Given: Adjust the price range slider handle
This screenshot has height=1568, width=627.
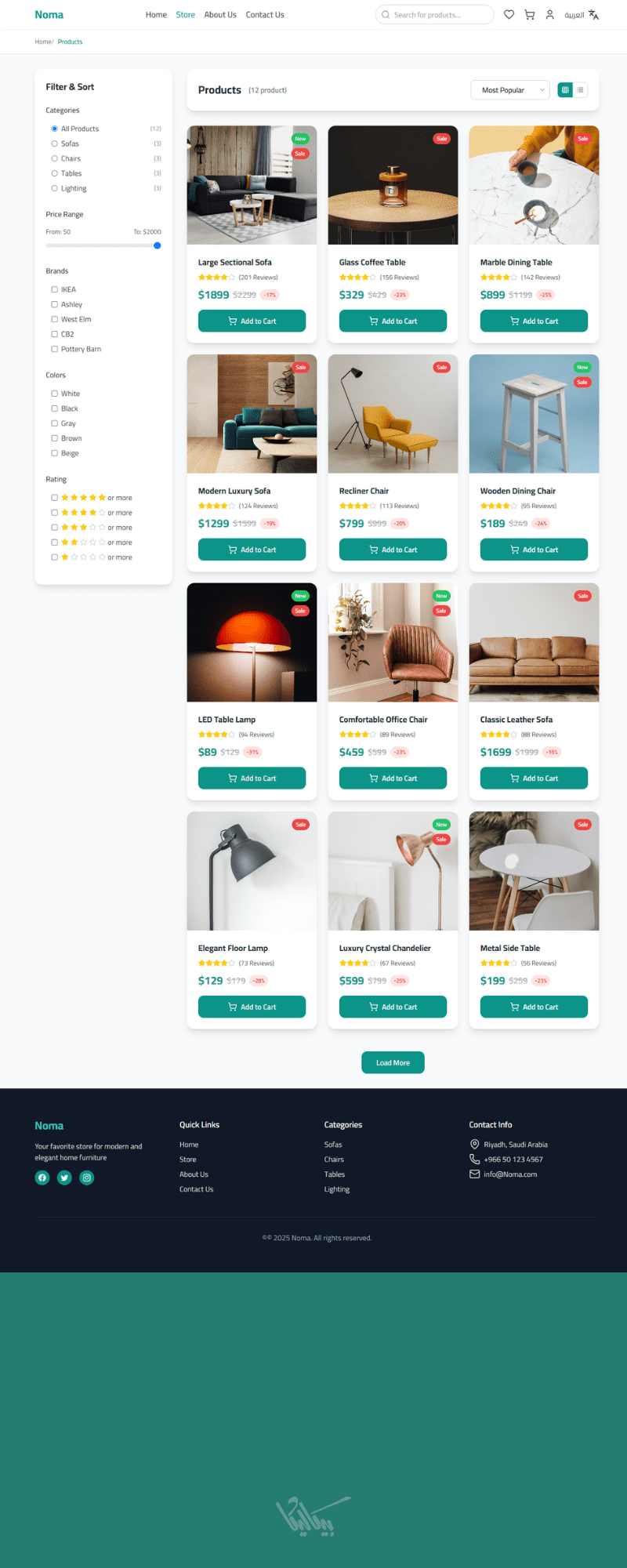Looking at the screenshot, I should [158, 245].
